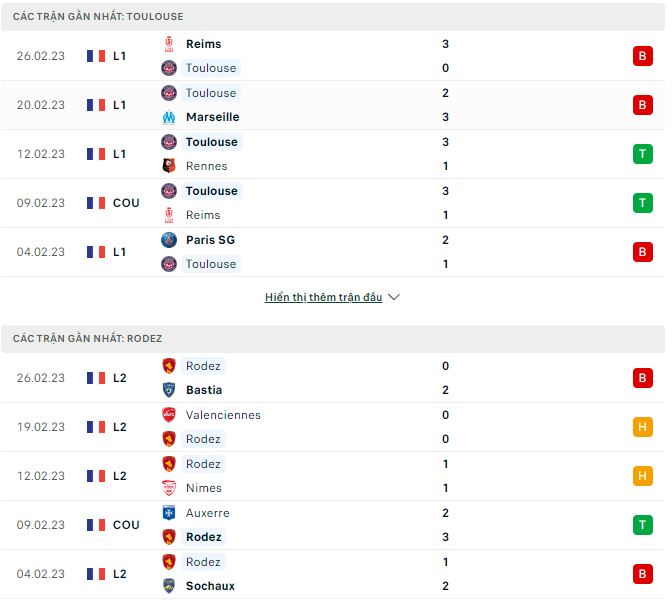
Task: Click the Nimes club crest
Action: click(169, 488)
